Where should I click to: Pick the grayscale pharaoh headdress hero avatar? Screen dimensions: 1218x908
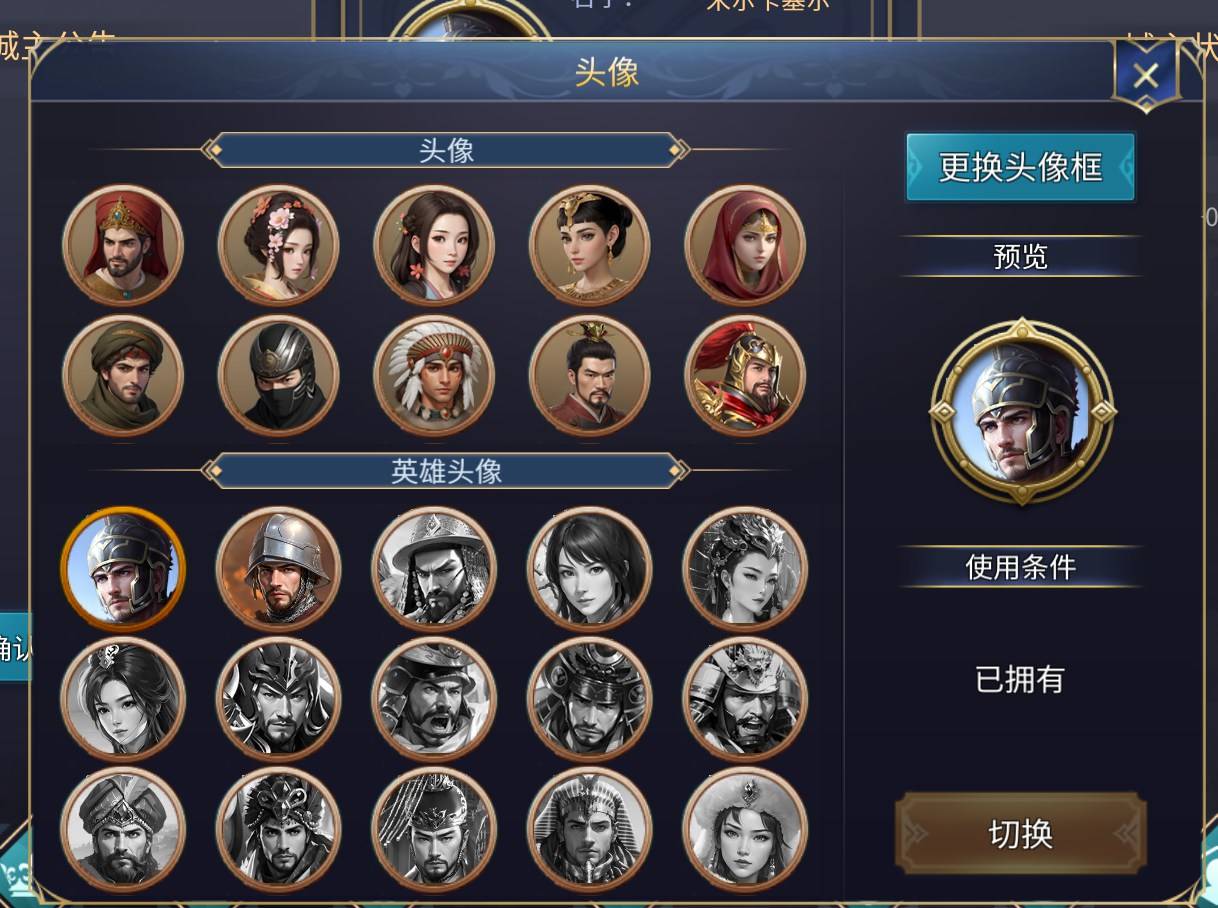click(590, 829)
